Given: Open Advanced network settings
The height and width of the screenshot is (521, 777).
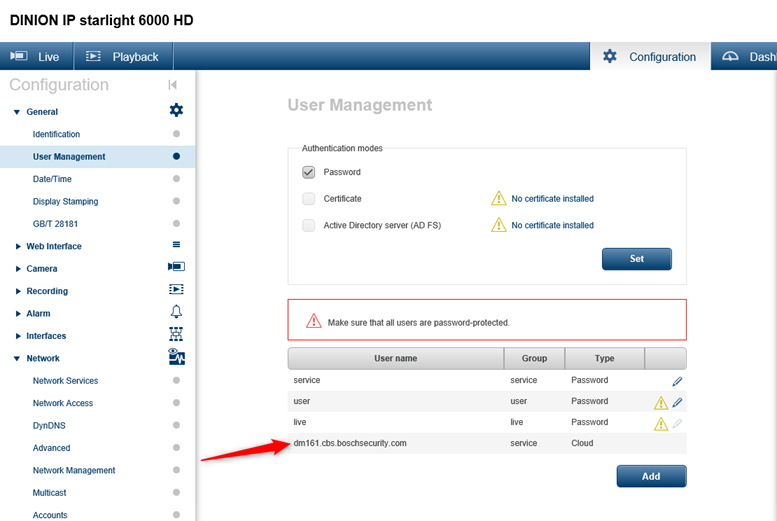Looking at the screenshot, I should [51, 448].
